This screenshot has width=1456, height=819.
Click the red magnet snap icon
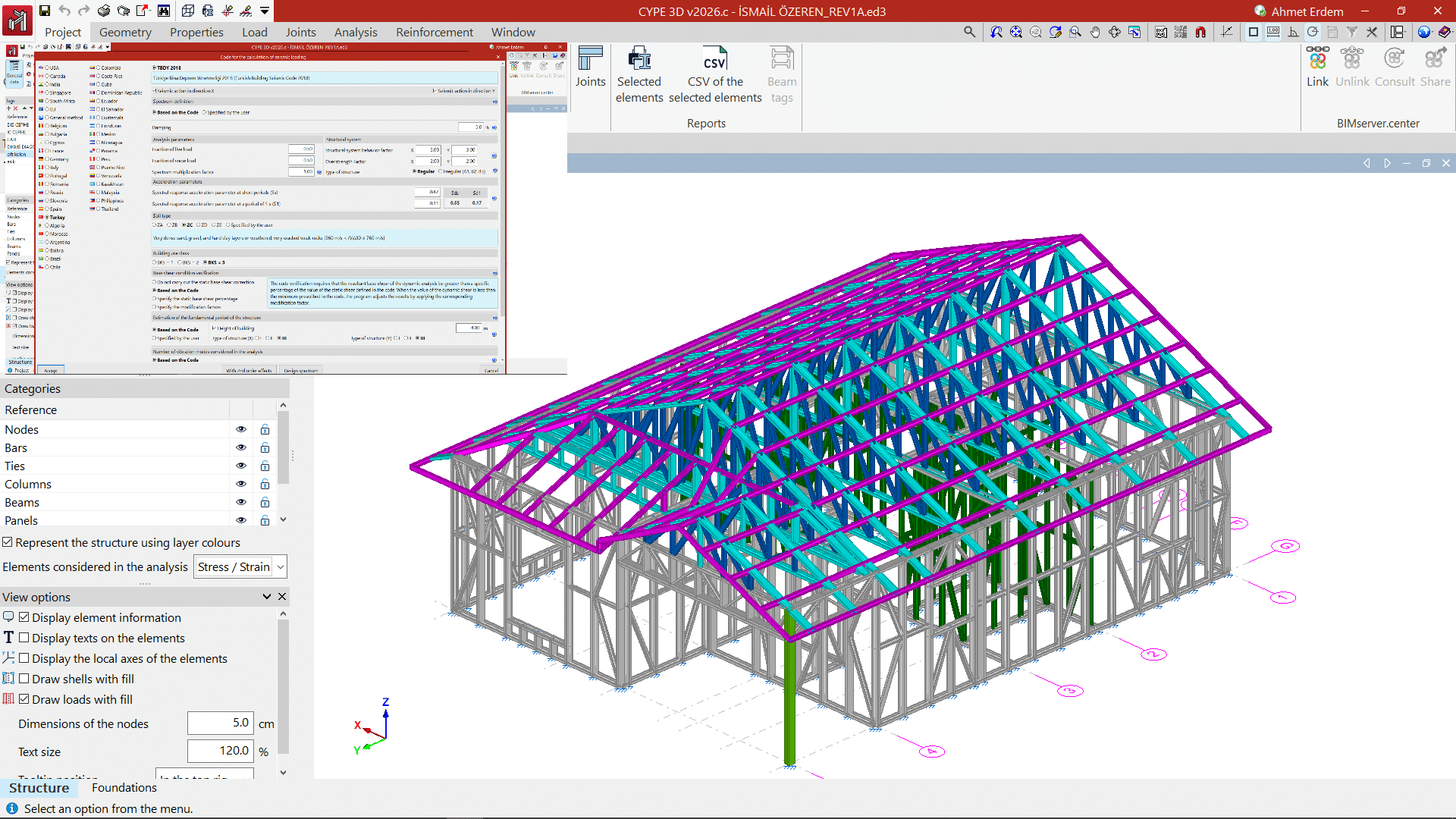point(1200,32)
